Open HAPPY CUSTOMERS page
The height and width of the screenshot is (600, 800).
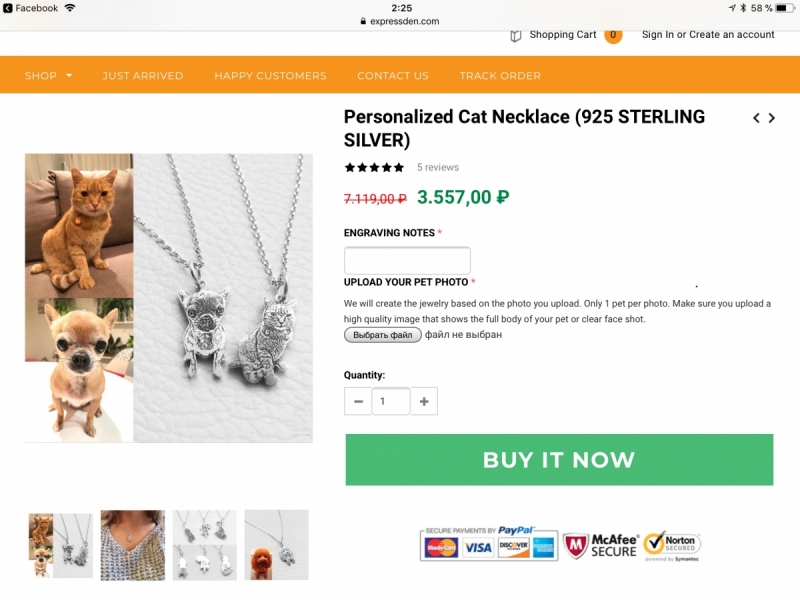click(x=270, y=75)
